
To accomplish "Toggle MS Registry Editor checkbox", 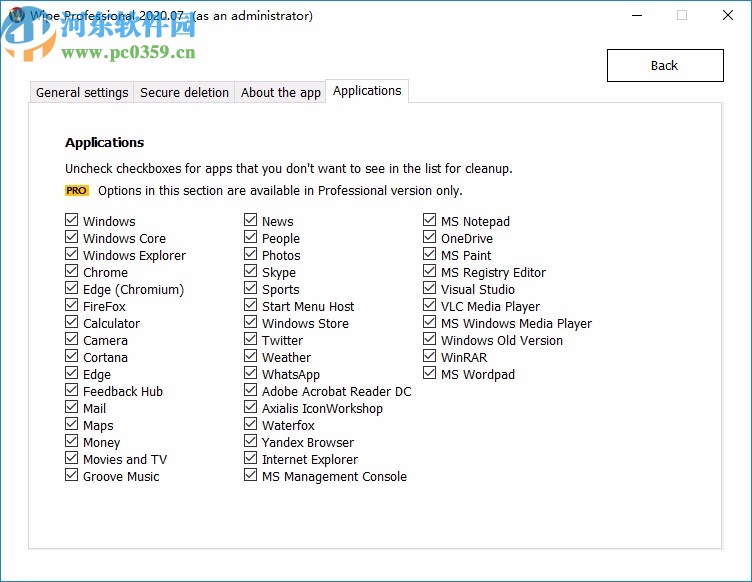I will coord(429,271).
